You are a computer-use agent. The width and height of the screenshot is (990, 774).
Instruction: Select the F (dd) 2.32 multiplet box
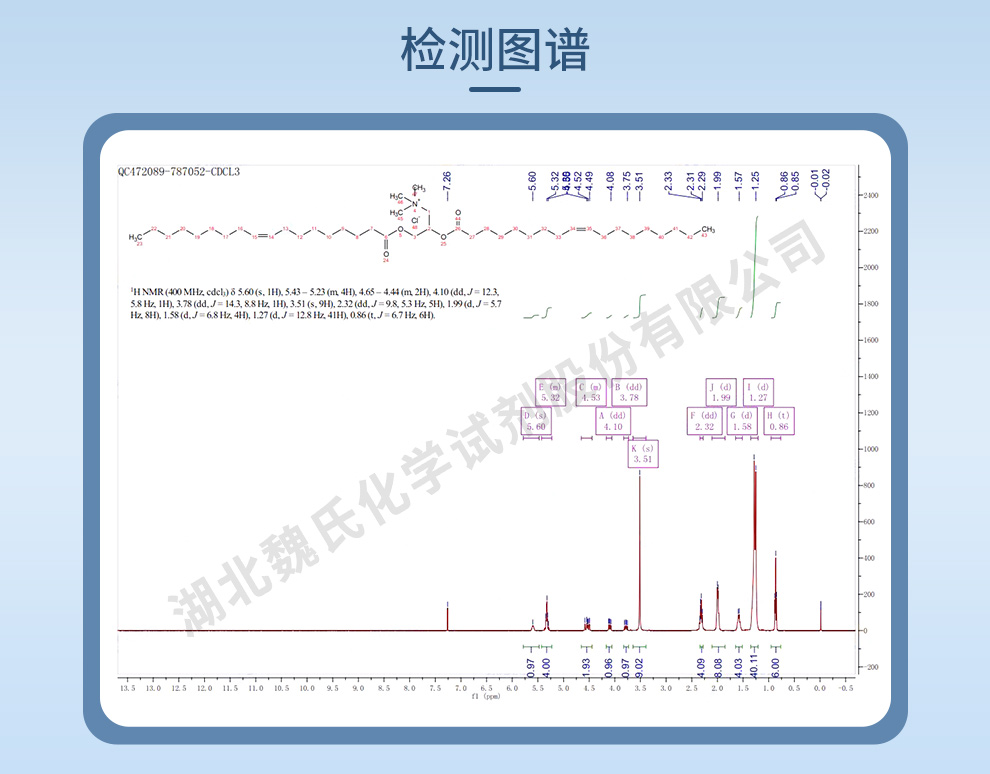pyautogui.click(x=704, y=421)
